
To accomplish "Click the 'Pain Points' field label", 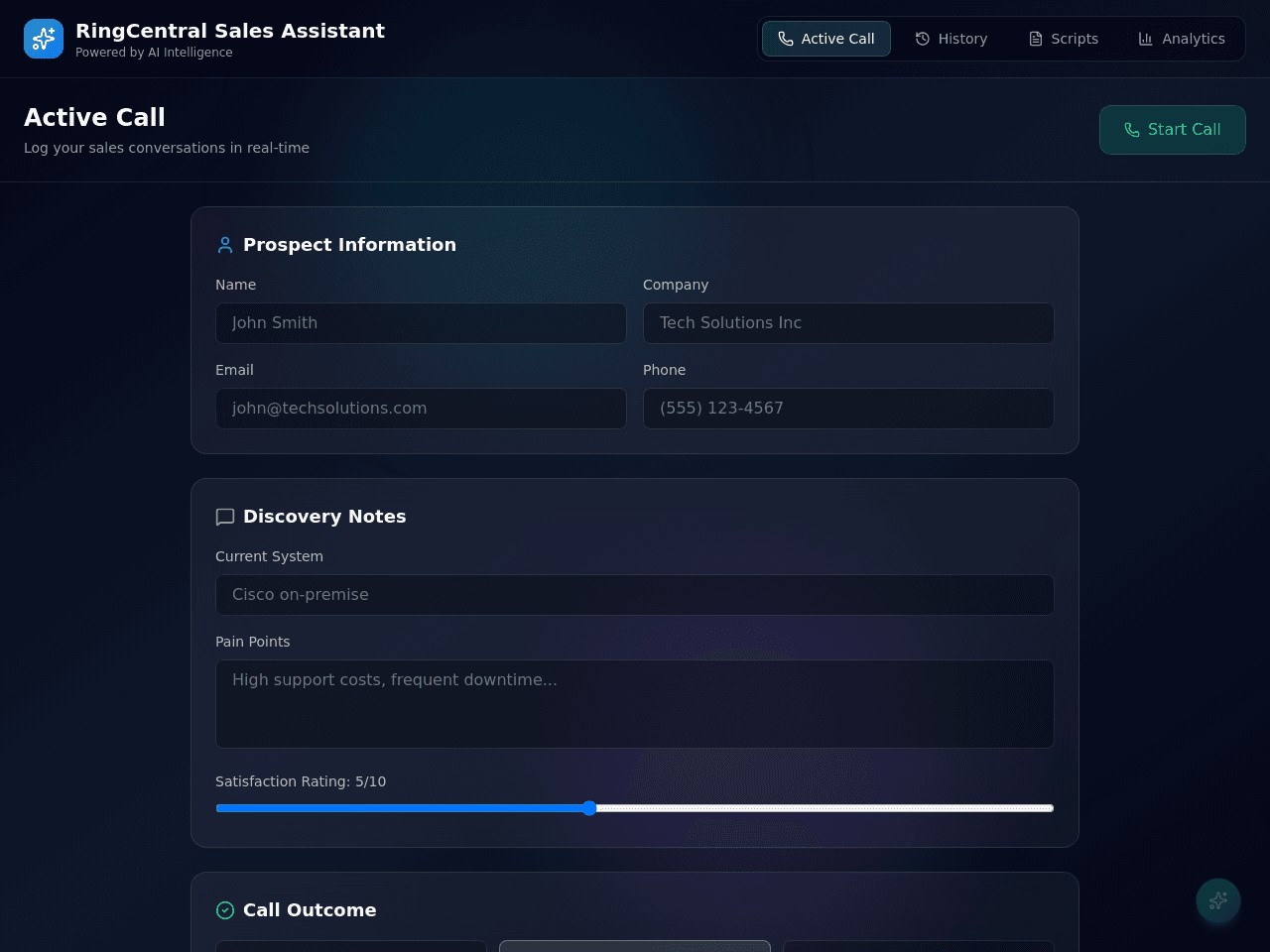I will 253,642.
